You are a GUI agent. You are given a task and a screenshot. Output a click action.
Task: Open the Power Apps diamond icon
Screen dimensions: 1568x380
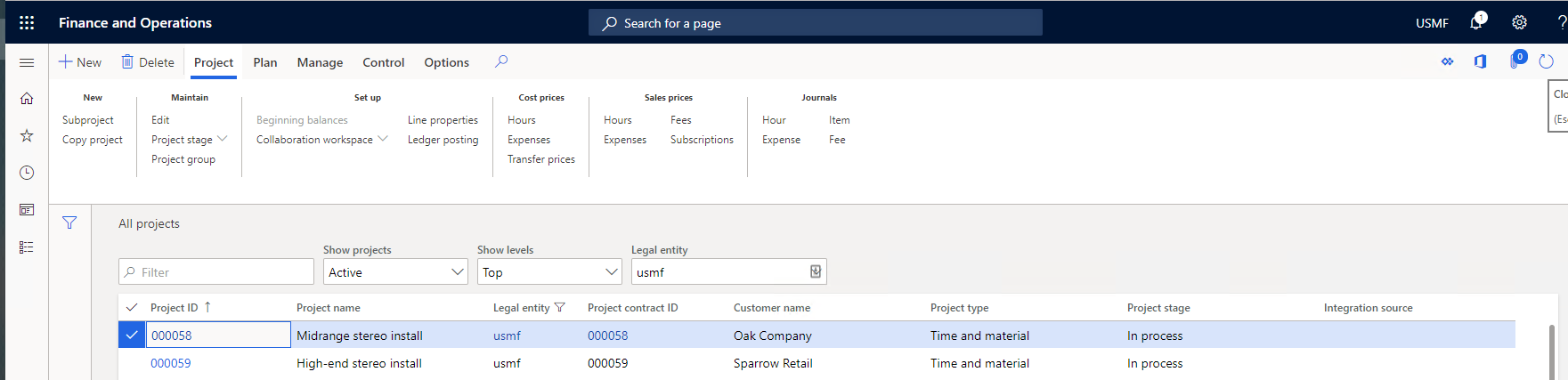pos(1447,61)
